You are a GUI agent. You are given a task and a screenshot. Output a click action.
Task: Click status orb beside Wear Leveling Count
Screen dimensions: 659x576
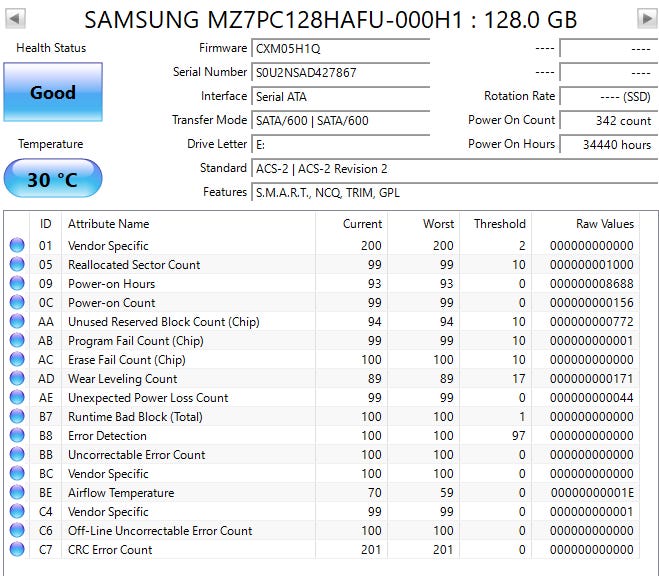pos(17,378)
